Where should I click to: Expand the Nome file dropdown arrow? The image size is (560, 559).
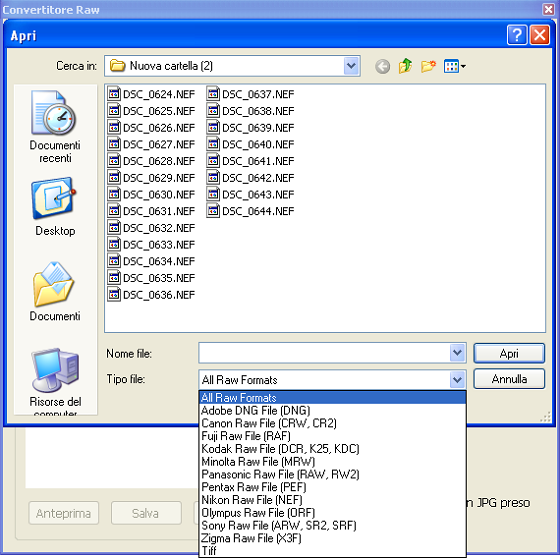click(x=457, y=353)
